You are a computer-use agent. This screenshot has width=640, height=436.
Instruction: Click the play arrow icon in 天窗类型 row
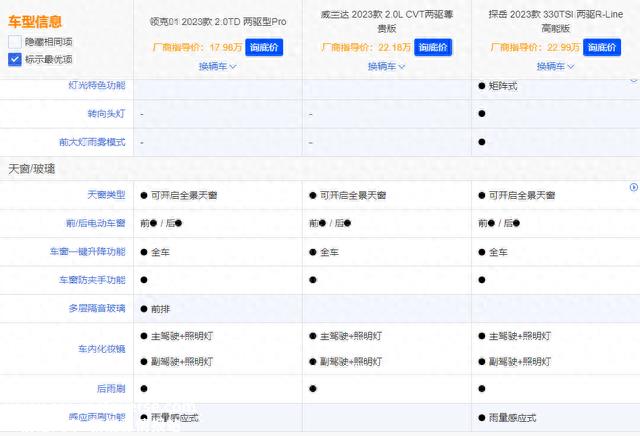tap(633, 187)
